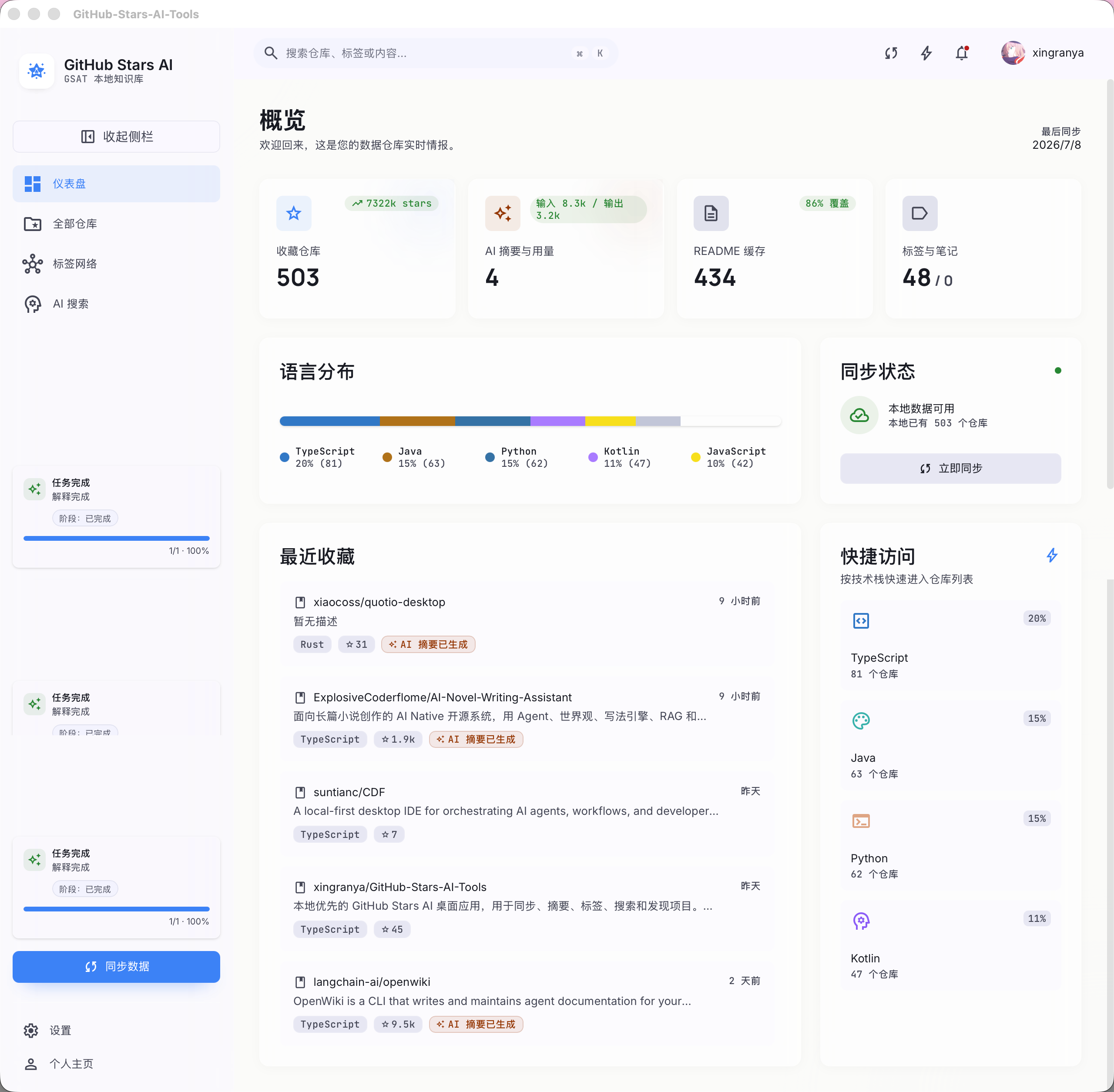The height and width of the screenshot is (1092, 1114).
Task: Click the GitHub Stars AI logo icon
Action: coord(37,71)
